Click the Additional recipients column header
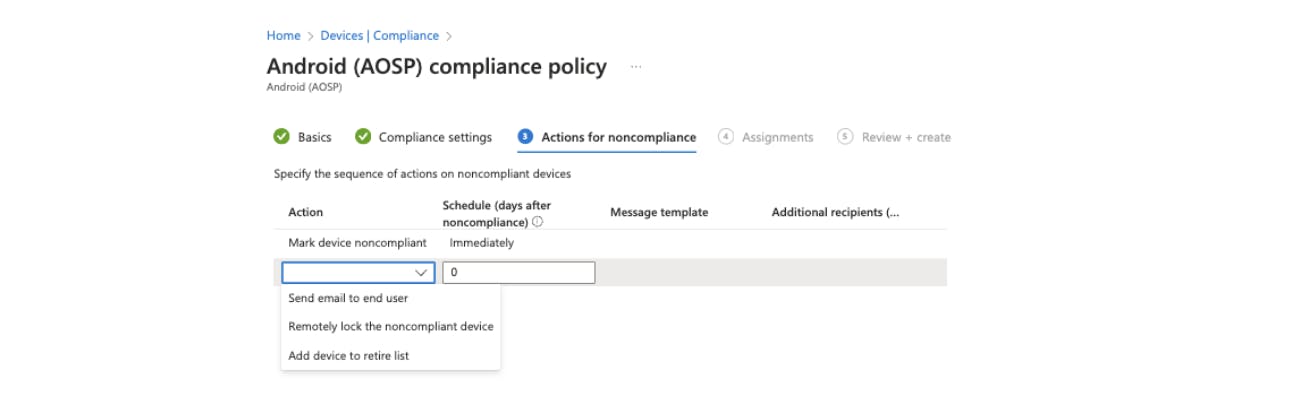 (835, 212)
